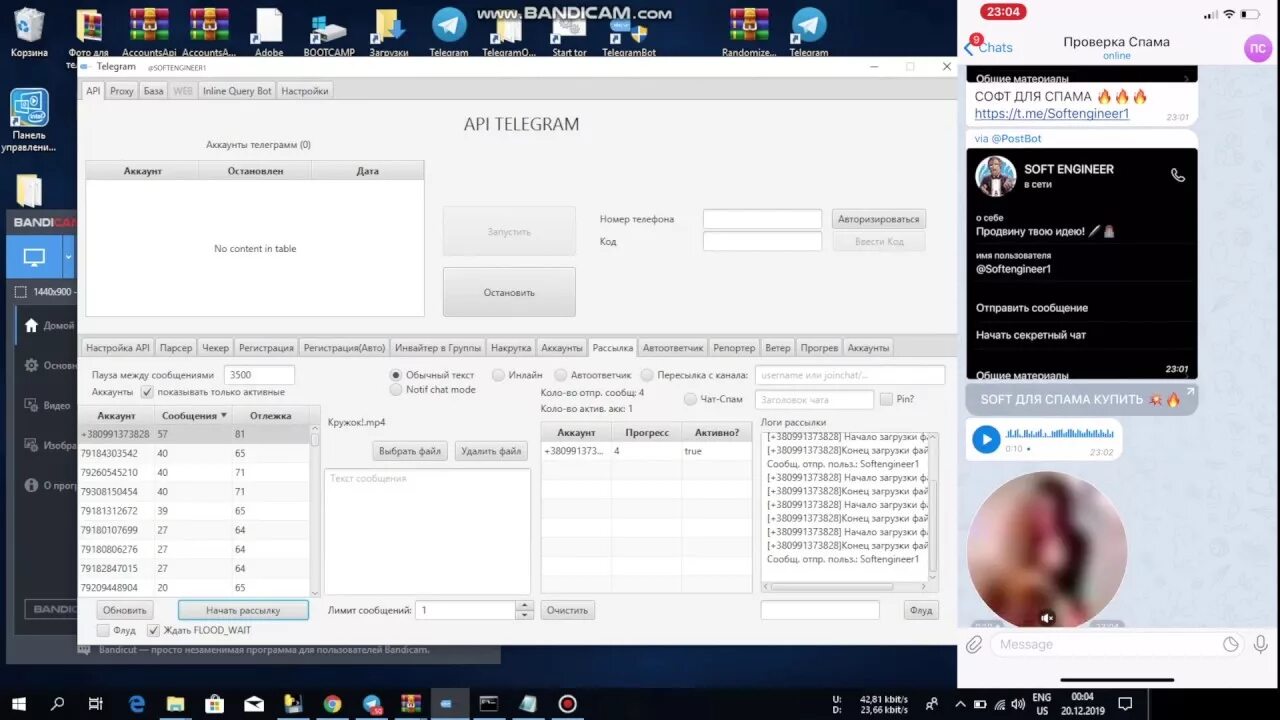Open Mail app from taskbar

coord(254,704)
